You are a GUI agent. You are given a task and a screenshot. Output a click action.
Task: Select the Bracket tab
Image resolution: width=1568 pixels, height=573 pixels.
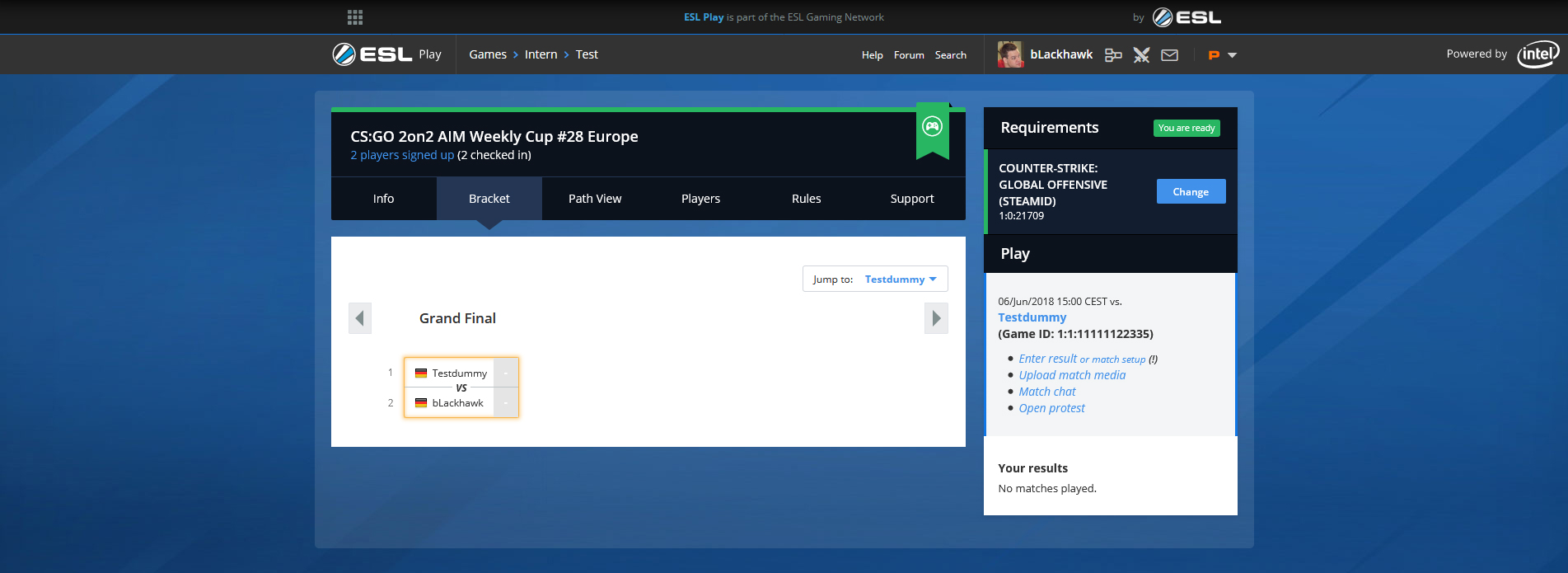click(489, 199)
